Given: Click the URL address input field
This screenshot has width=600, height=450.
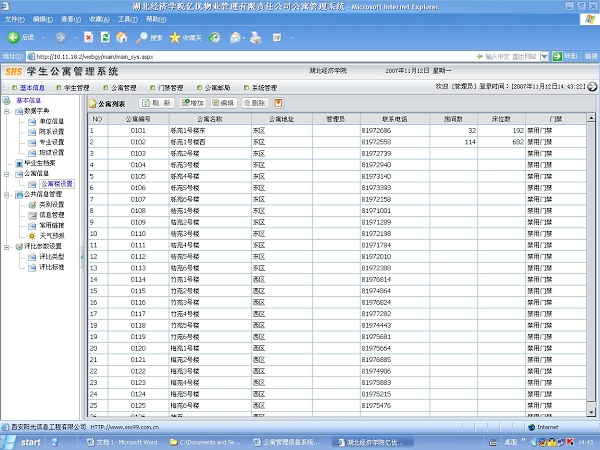Looking at the screenshot, I should pos(250,56).
